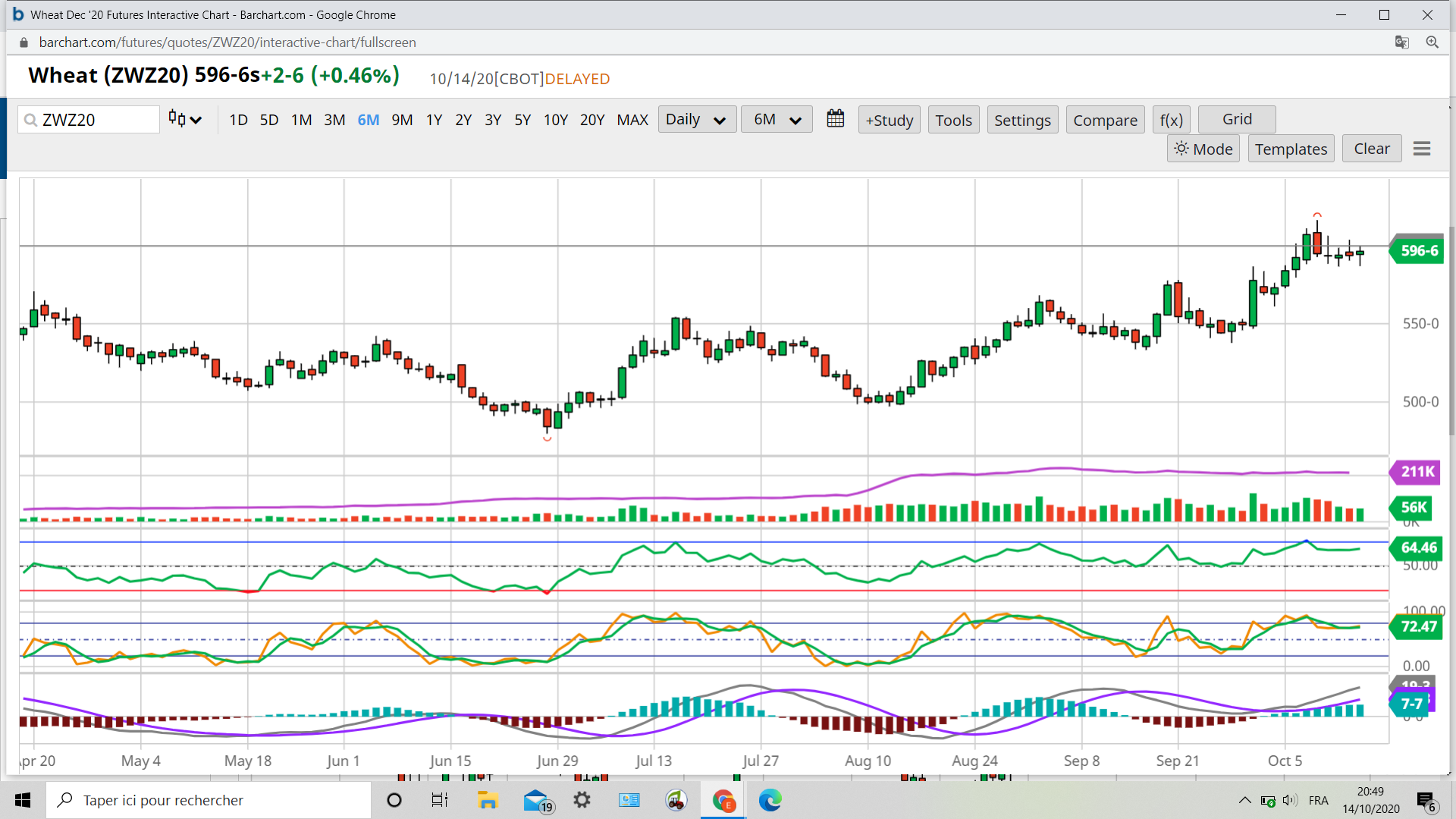1456x819 pixels.
Task: Click the Chrome zoom magnifier icon
Action: (1432, 42)
